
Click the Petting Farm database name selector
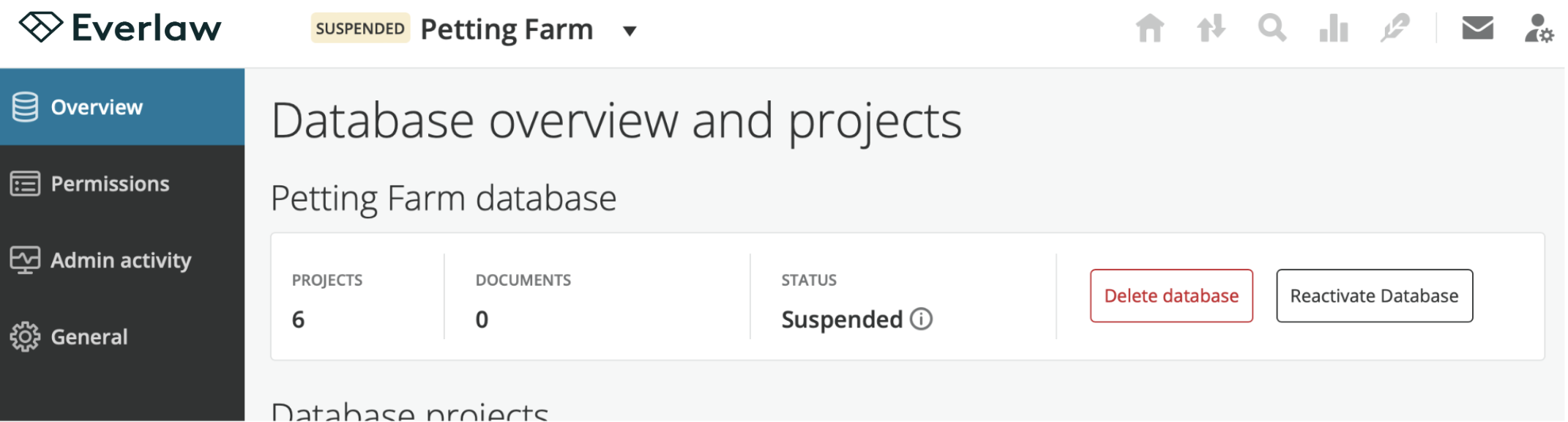click(x=507, y=29)
